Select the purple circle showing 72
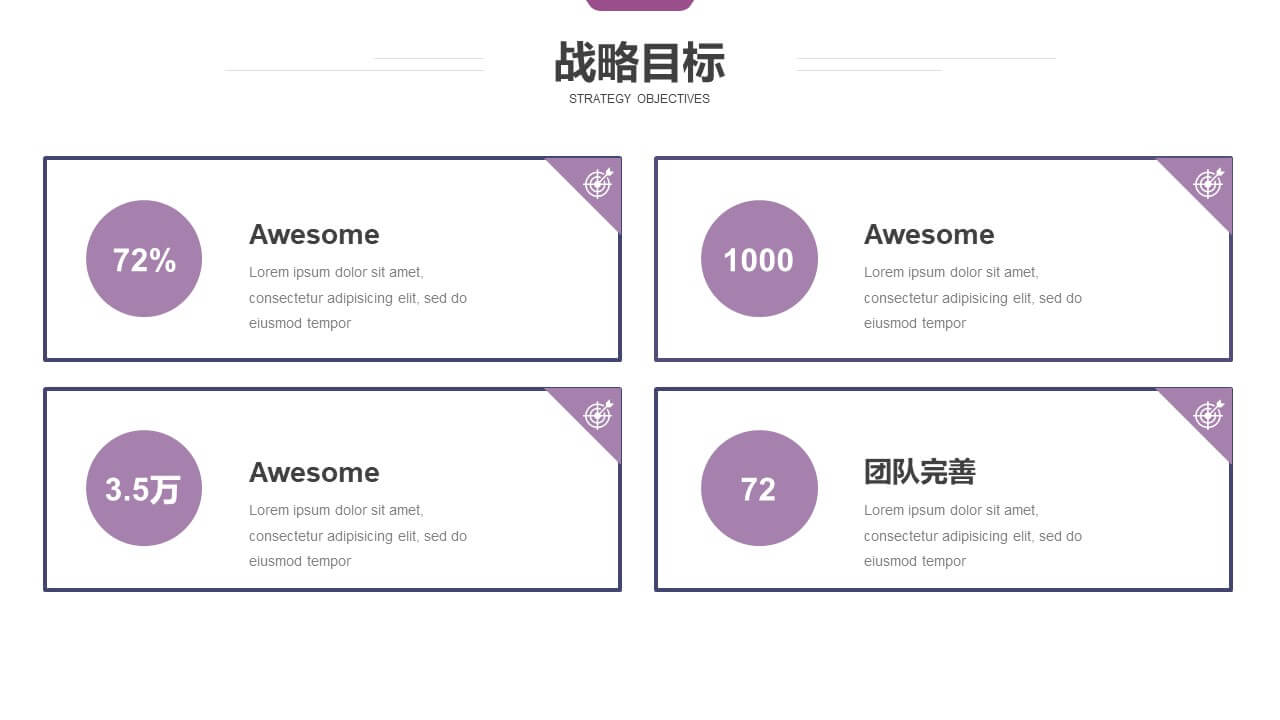The image size is (1280, 720). (759, 488)
